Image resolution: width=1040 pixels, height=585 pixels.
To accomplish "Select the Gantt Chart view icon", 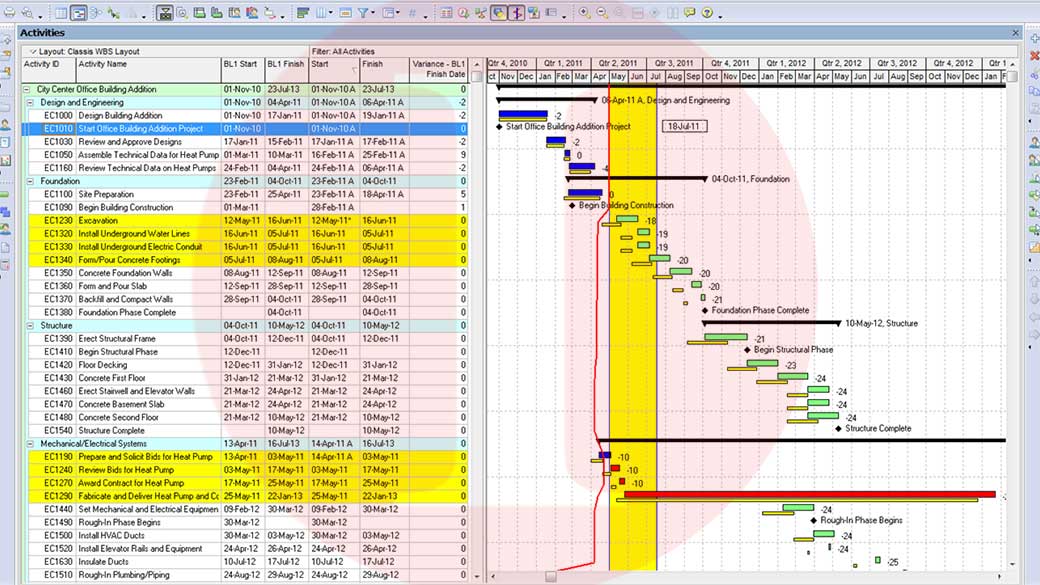I will (78, 13).
